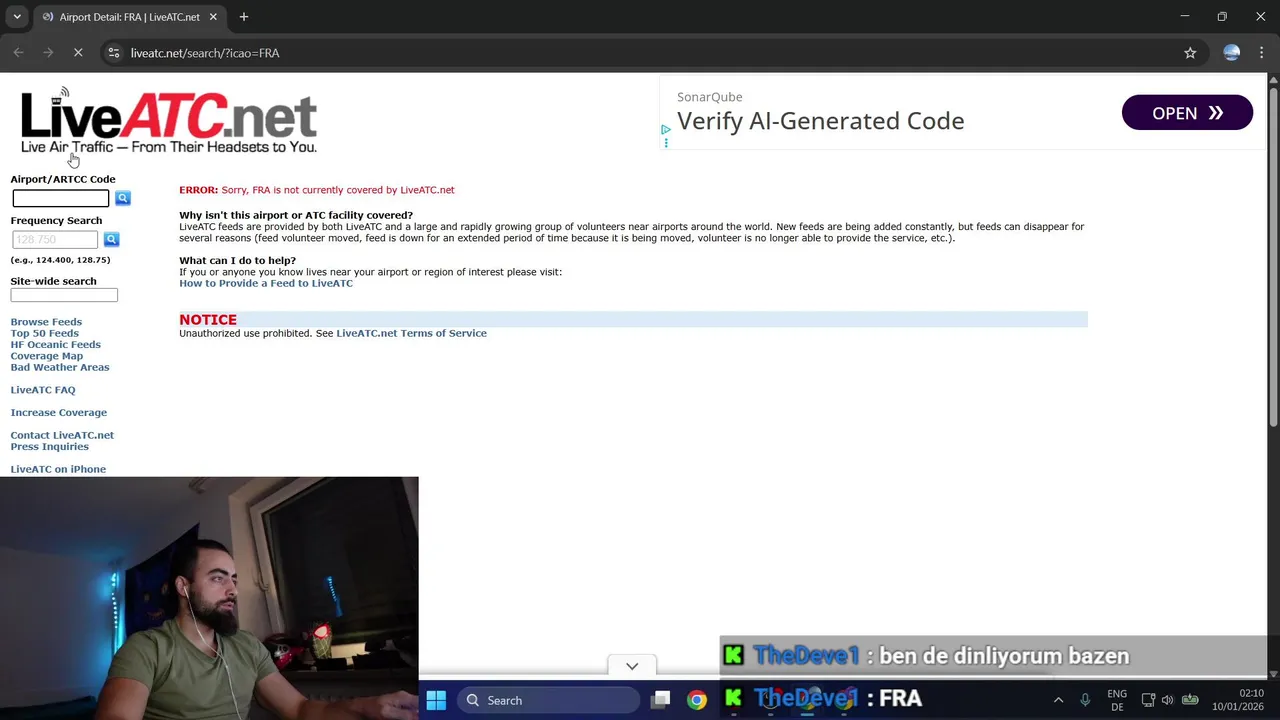Viewport: 1280px width, 720px height.
Task: Click the browser back arrow
Action: point(18,53)
